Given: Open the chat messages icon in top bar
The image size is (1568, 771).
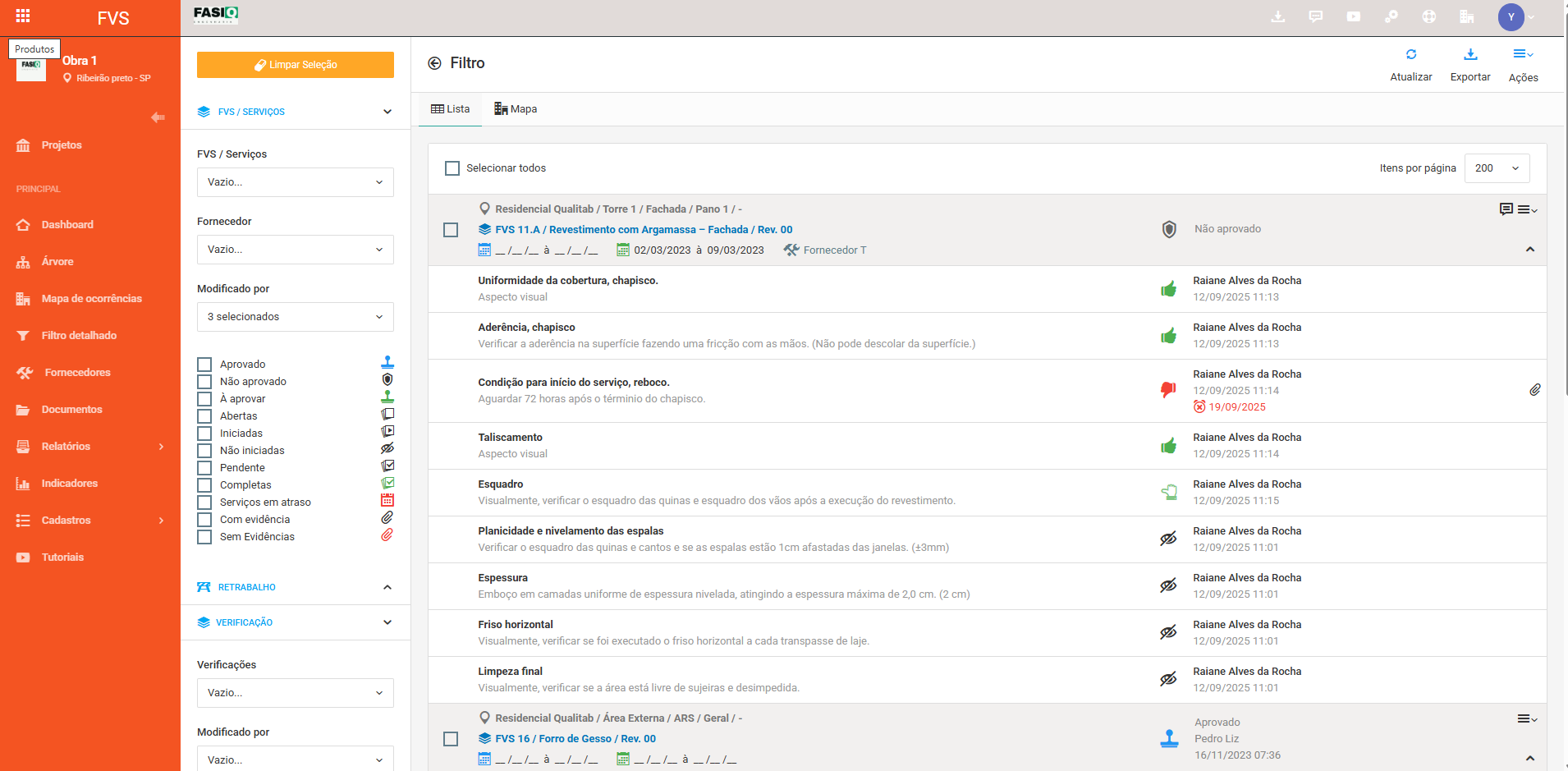Looking at the screenshot, I should (x=1316, y=16).
